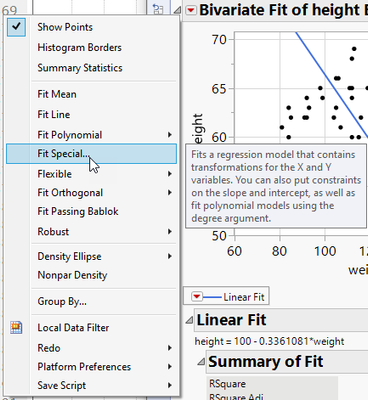Click the Linear Fit red triangle menu icon
Viewport: 368px width, 400px height.
[197, 296]
